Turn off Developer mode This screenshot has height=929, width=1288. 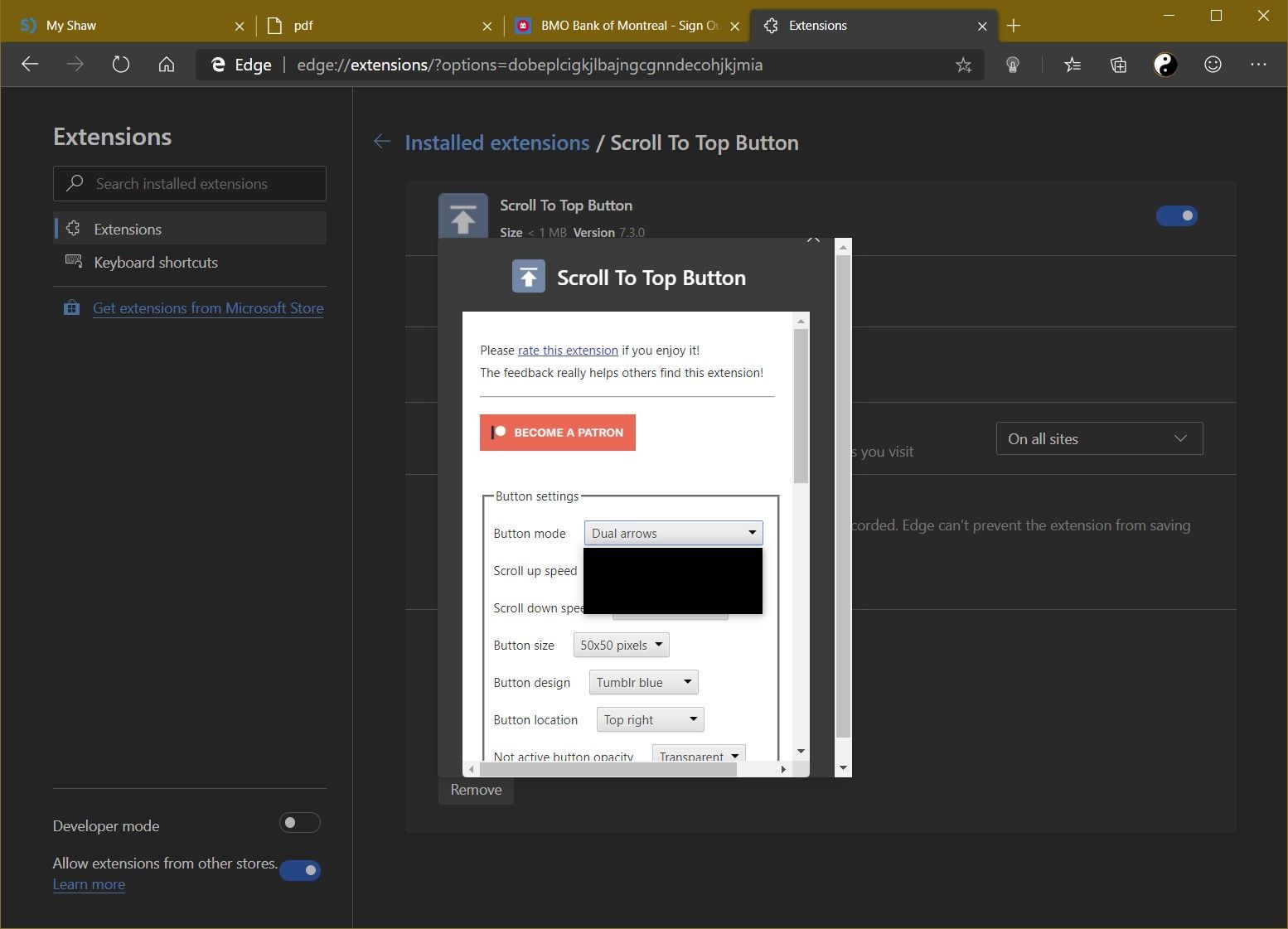click(300, 822)
